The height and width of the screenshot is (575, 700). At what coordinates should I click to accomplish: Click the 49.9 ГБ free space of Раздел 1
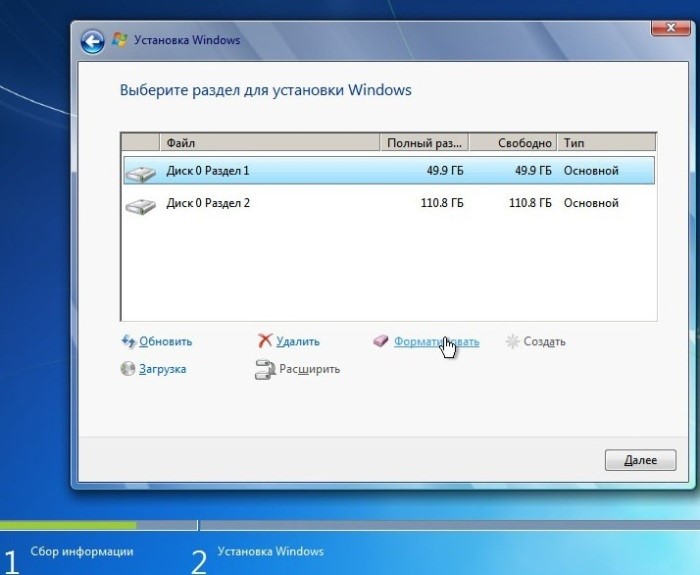pyautogui.click(x=533, y=171)
